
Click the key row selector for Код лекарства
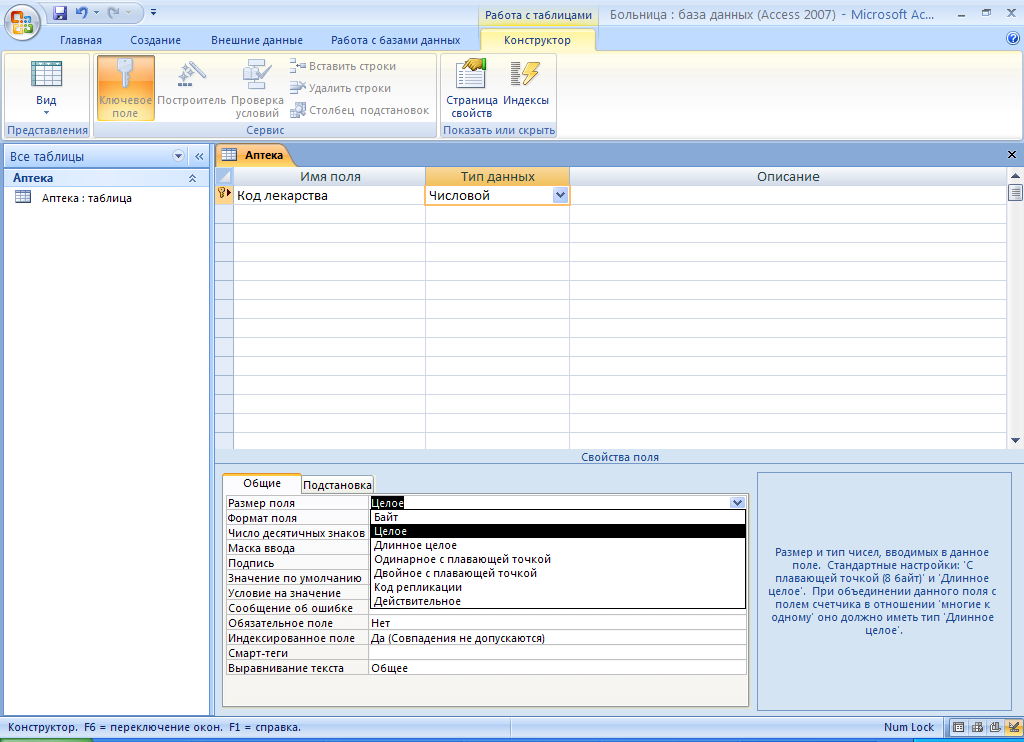(x=224, y=195)
